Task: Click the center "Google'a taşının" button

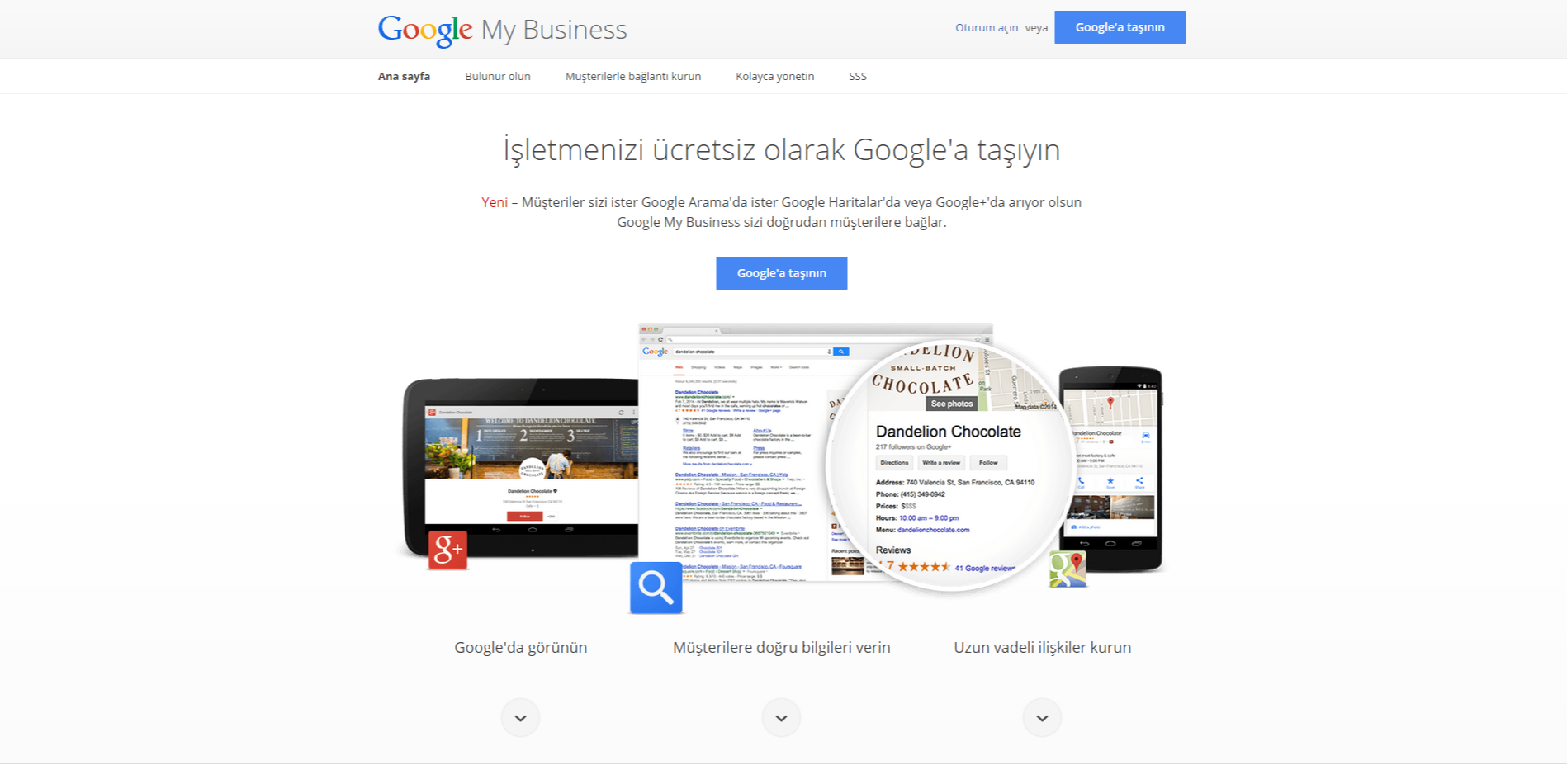Action: (781, 273)
